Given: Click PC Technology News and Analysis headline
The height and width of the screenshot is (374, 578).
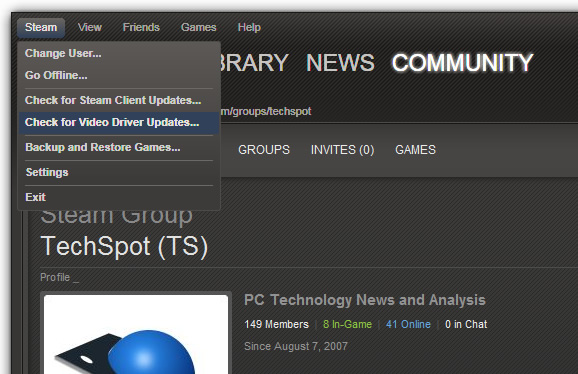Looking at the screenshot, I should point(365,300).
